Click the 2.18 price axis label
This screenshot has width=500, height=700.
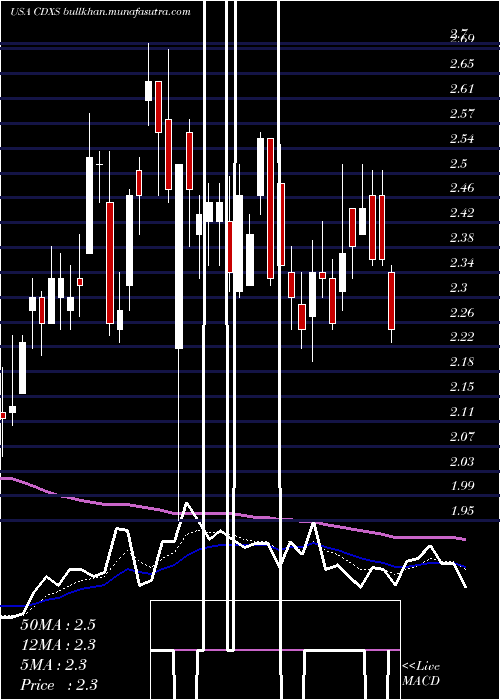pos(462,362)
